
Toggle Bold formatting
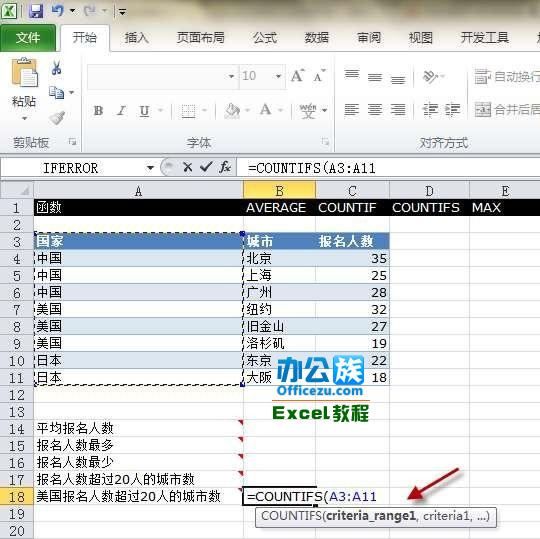[98, 111]
